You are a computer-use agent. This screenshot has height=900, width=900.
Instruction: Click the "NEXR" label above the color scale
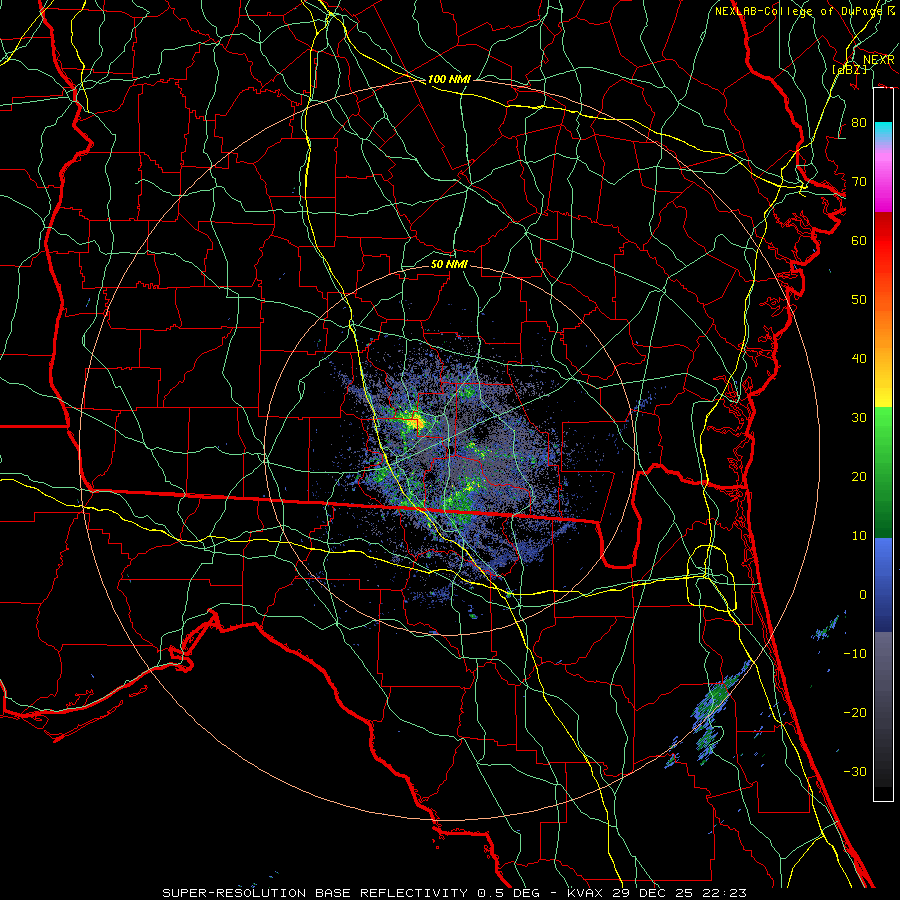tap(879, 60)
